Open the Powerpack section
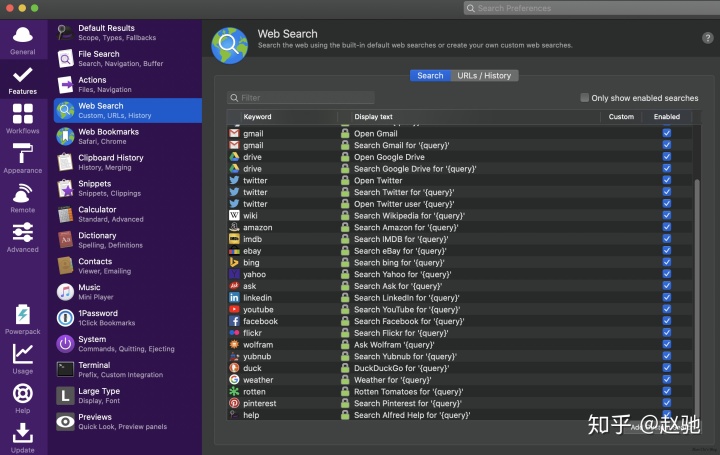 point(22,319)
